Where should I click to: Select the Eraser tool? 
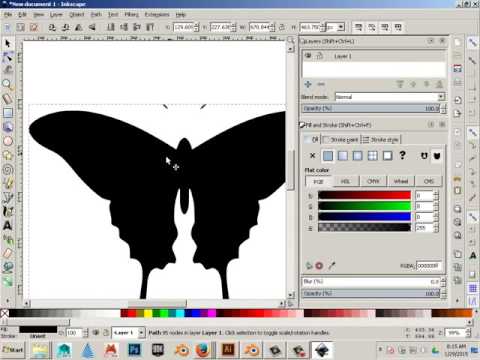pyautogui.click(x=8, y=253)
